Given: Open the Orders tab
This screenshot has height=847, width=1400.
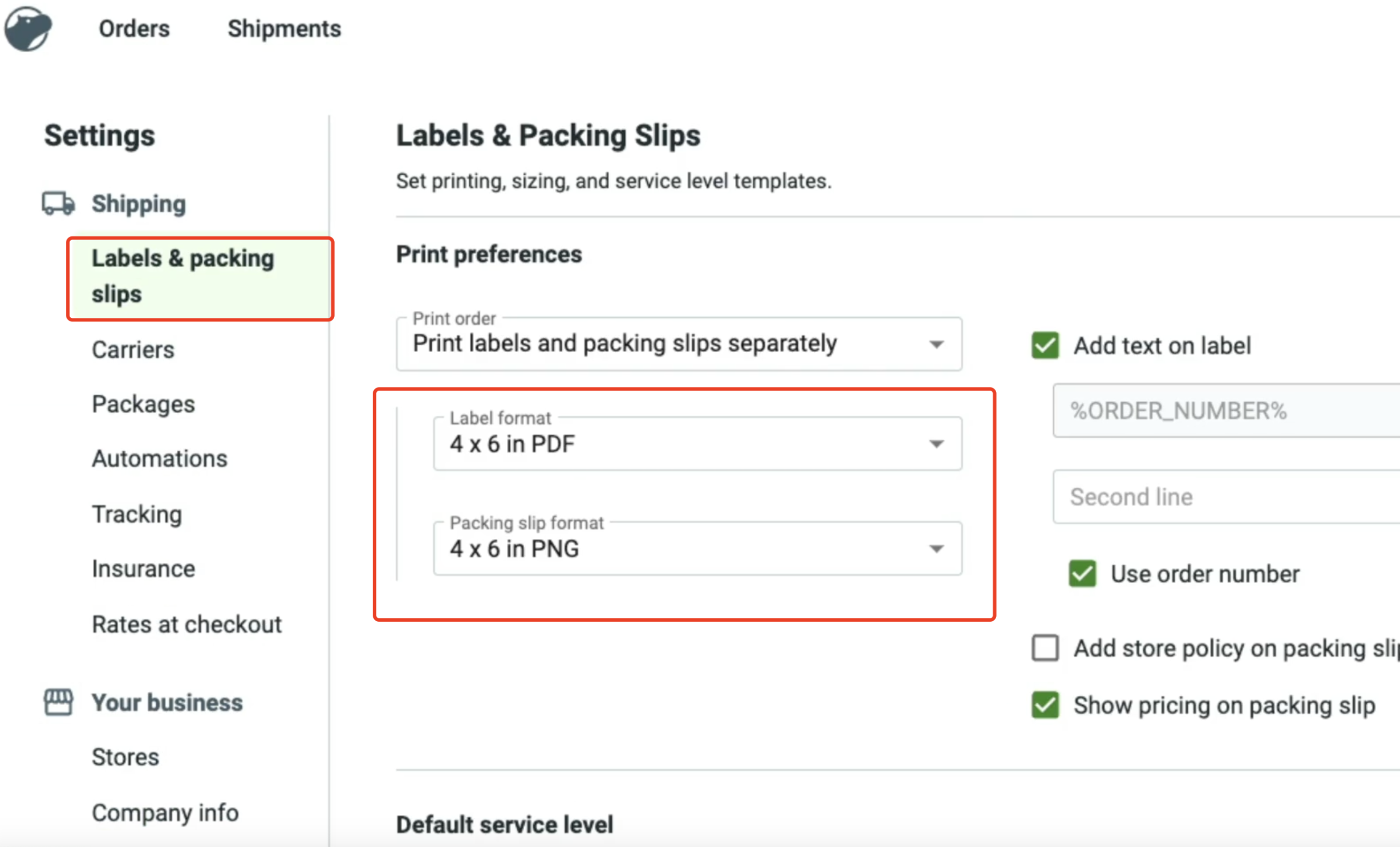Looking at the screenshot, I should click(x=134, y=28).
